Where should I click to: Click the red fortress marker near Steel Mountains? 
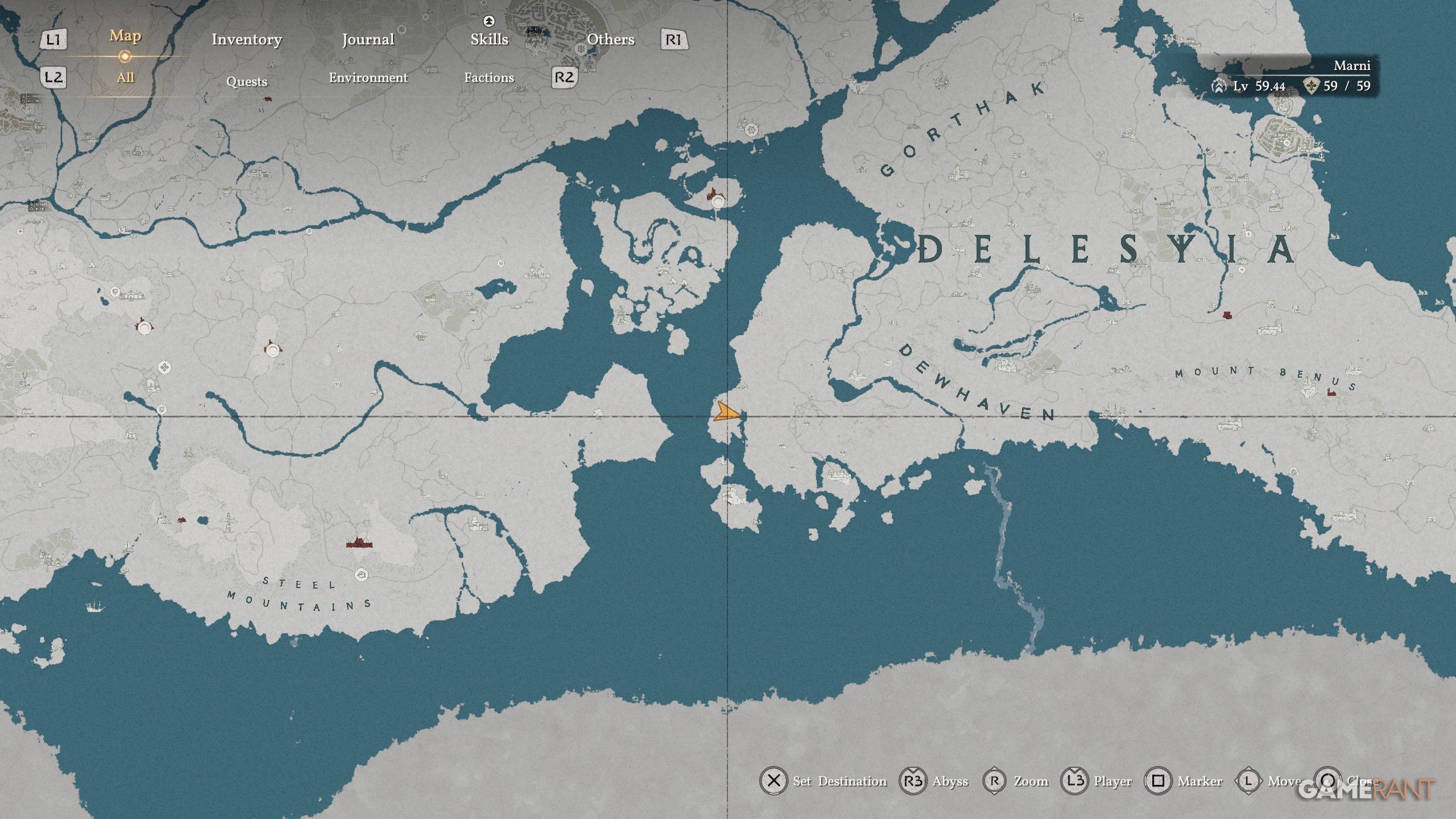point(359,543)
